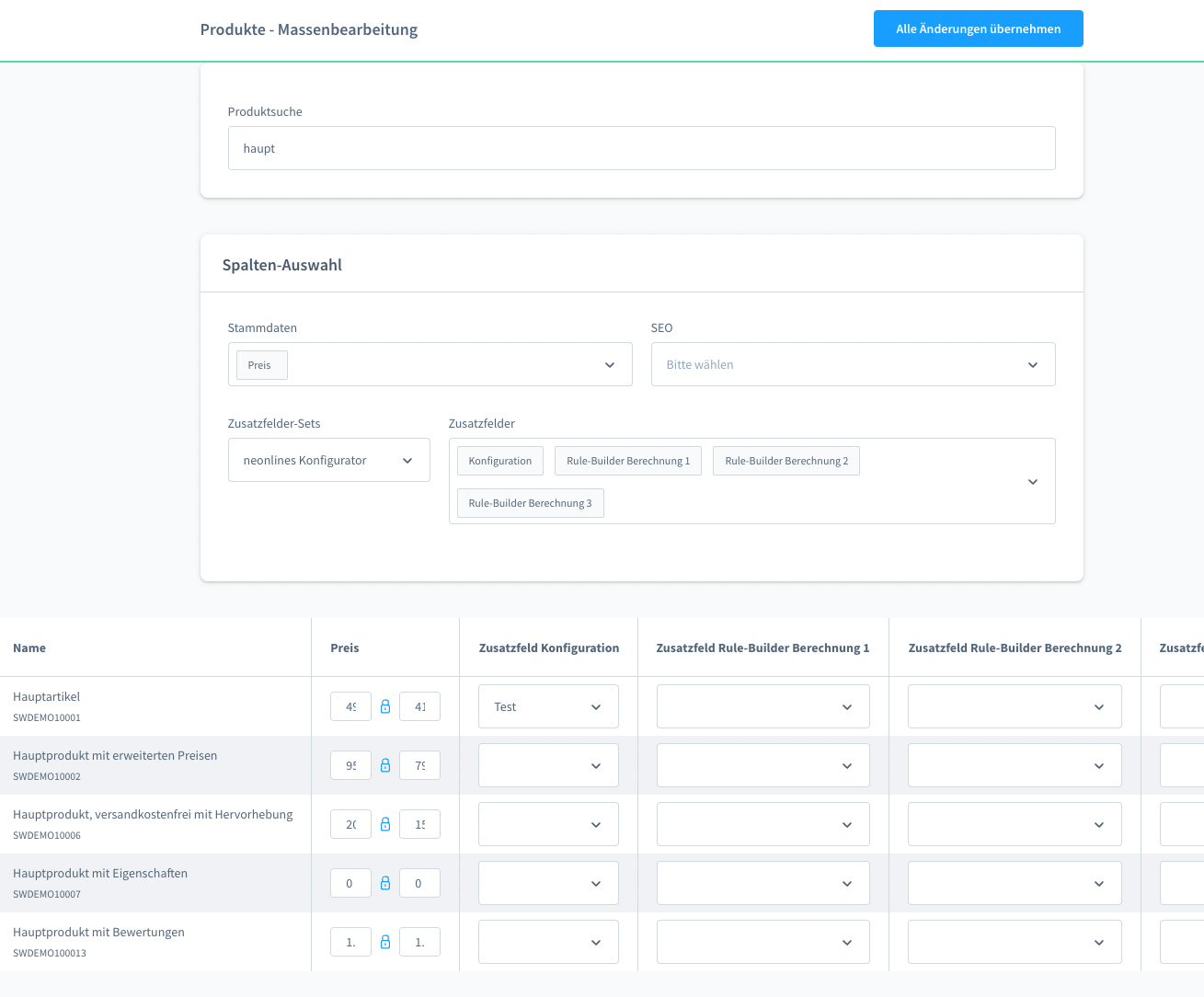This screenshot has width=1204, height=997.
Task: Expand the Stammdaten dropdown chevron
Action: (609, 365)
